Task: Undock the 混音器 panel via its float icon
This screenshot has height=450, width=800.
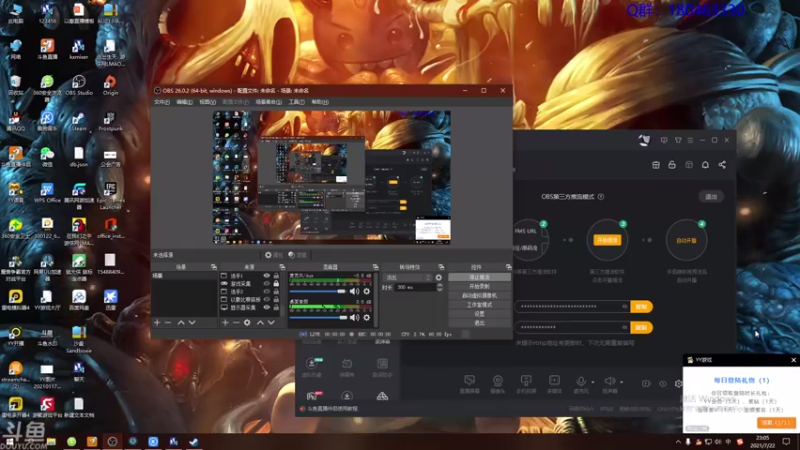Action: point(376,267)
